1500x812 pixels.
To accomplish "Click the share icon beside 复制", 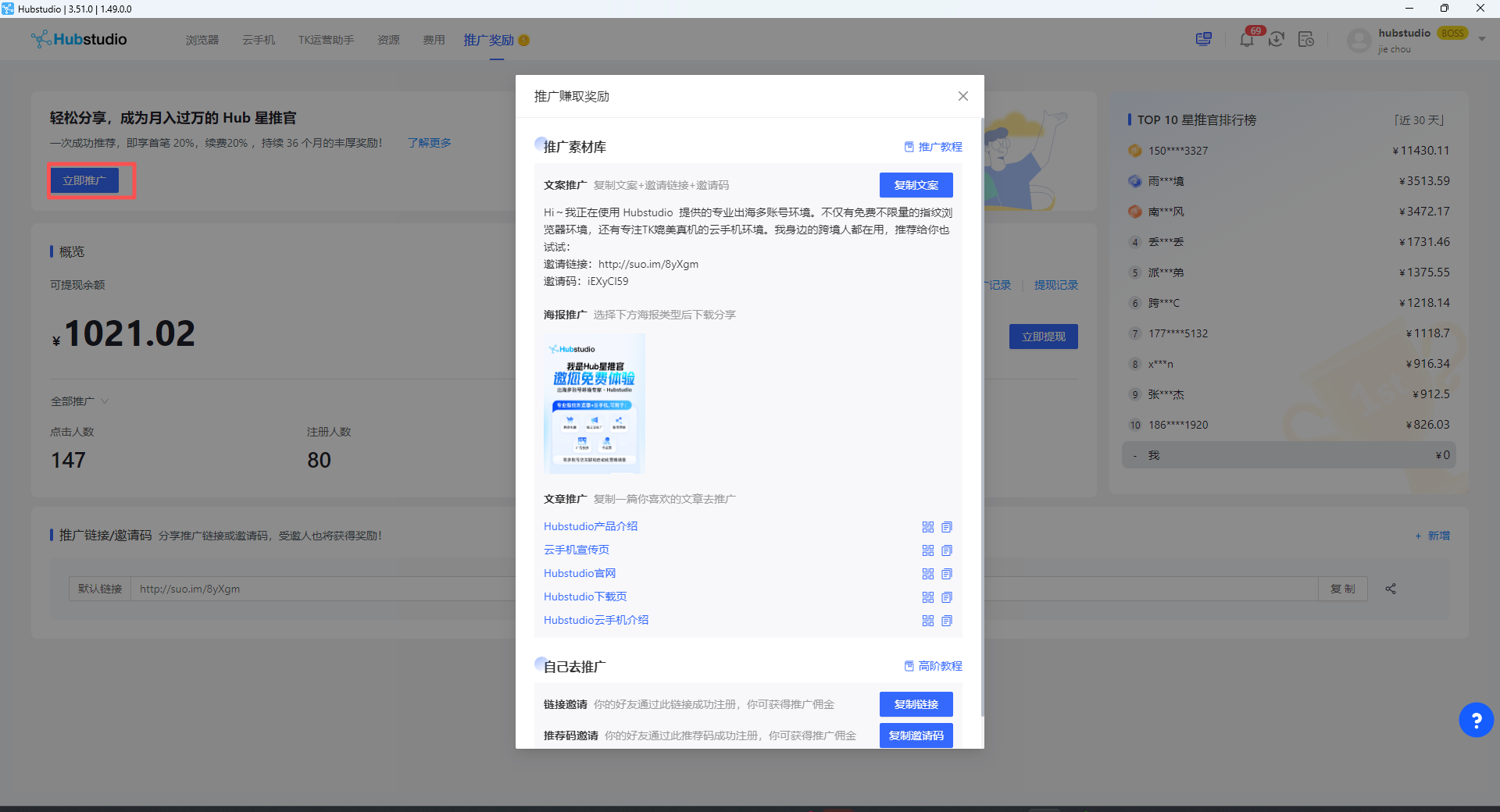I will tap(1391, 589).
